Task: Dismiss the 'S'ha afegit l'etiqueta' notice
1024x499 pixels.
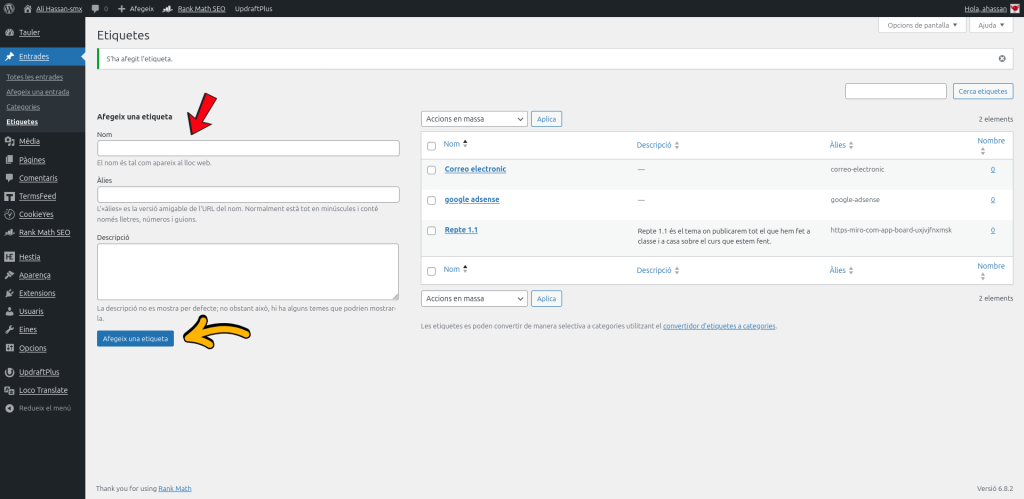Action: tap(1002, 59)
